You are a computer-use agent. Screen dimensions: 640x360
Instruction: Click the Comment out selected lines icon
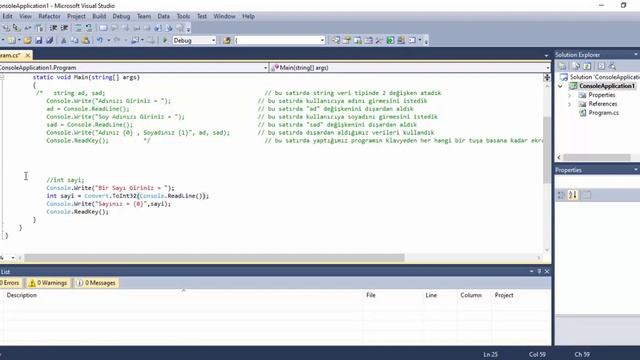click(78, 28)
